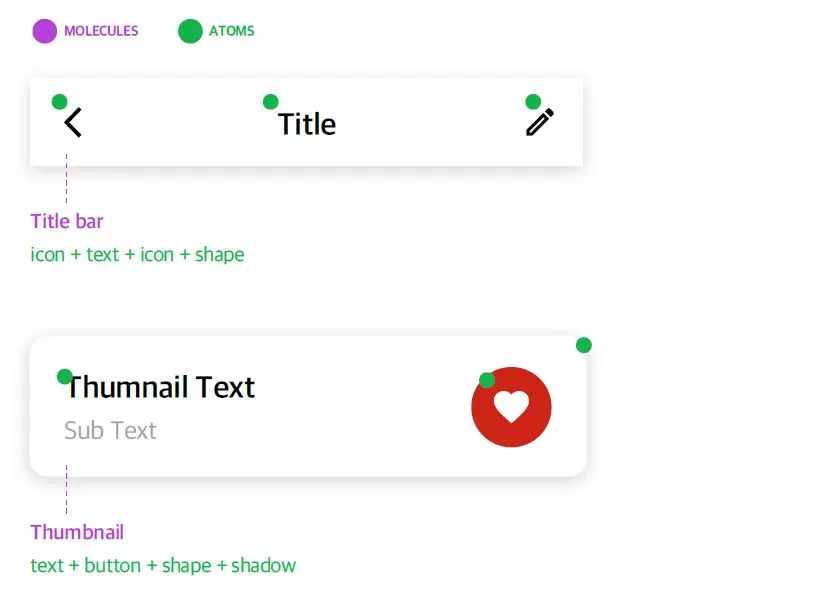This screenshot has height=601, width=821.
Task: Click the ATOMS legend label
Action: (x=231, y=31)
